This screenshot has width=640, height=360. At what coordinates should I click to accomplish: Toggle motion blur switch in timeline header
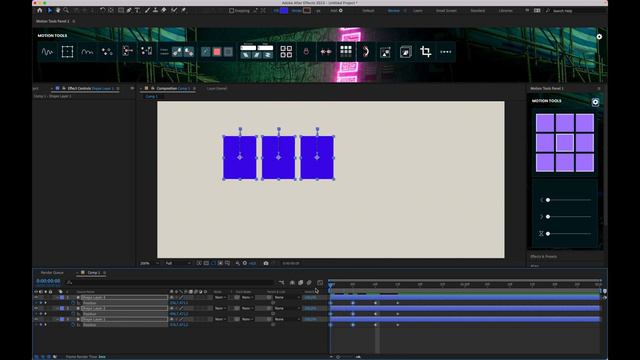309,282
